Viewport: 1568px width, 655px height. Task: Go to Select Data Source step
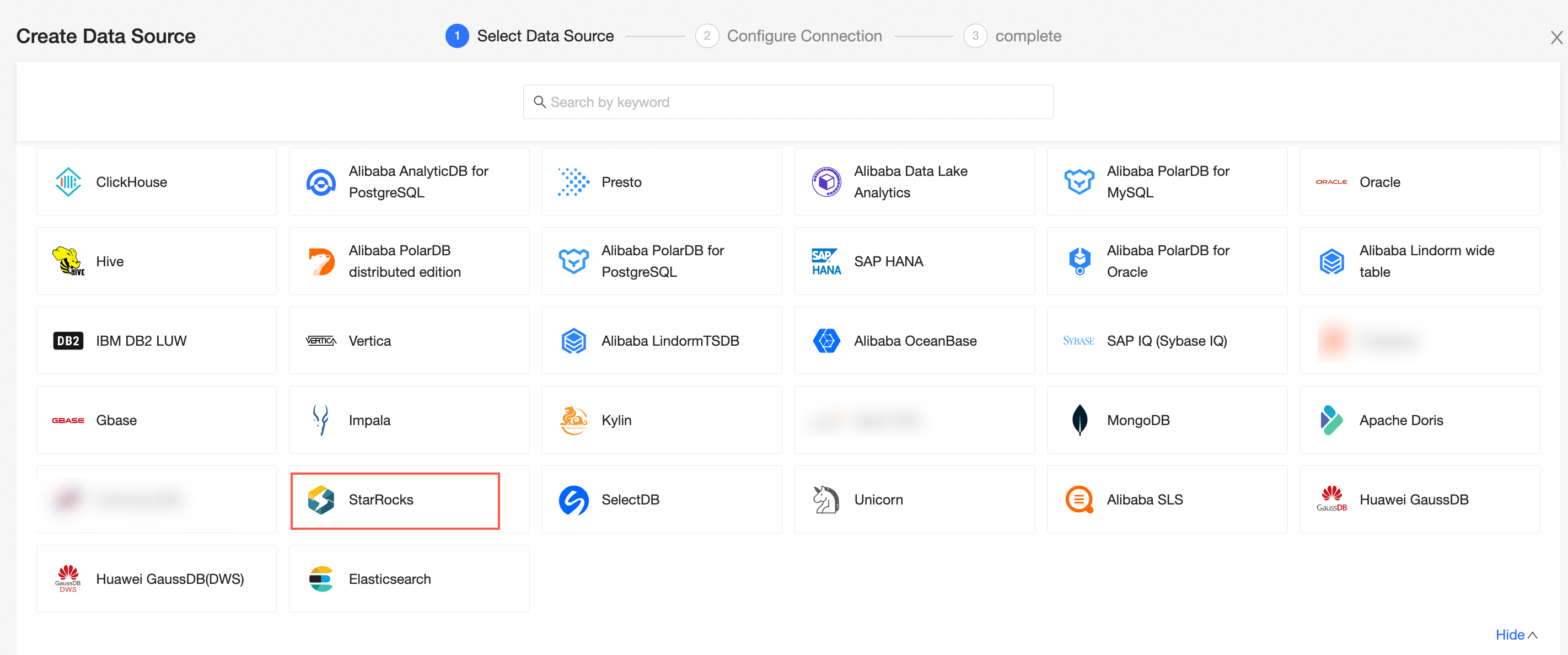click(529, 36)
